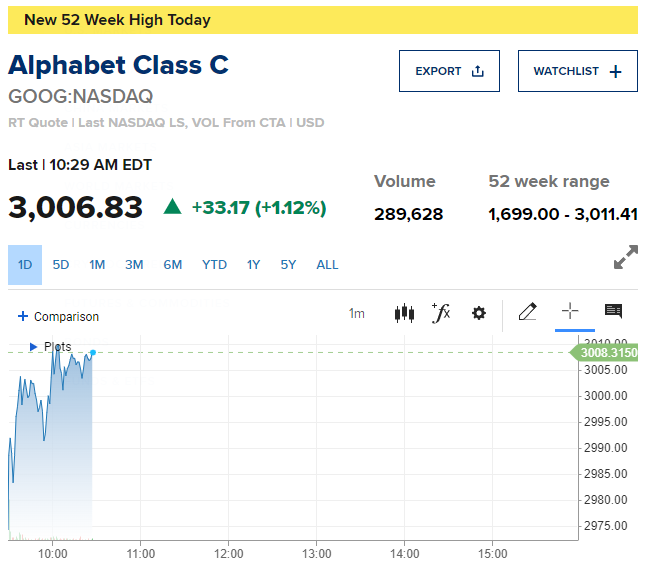647x571 pixels.
Task: Toggle the crosshair tool
Action: click(570, 311)
